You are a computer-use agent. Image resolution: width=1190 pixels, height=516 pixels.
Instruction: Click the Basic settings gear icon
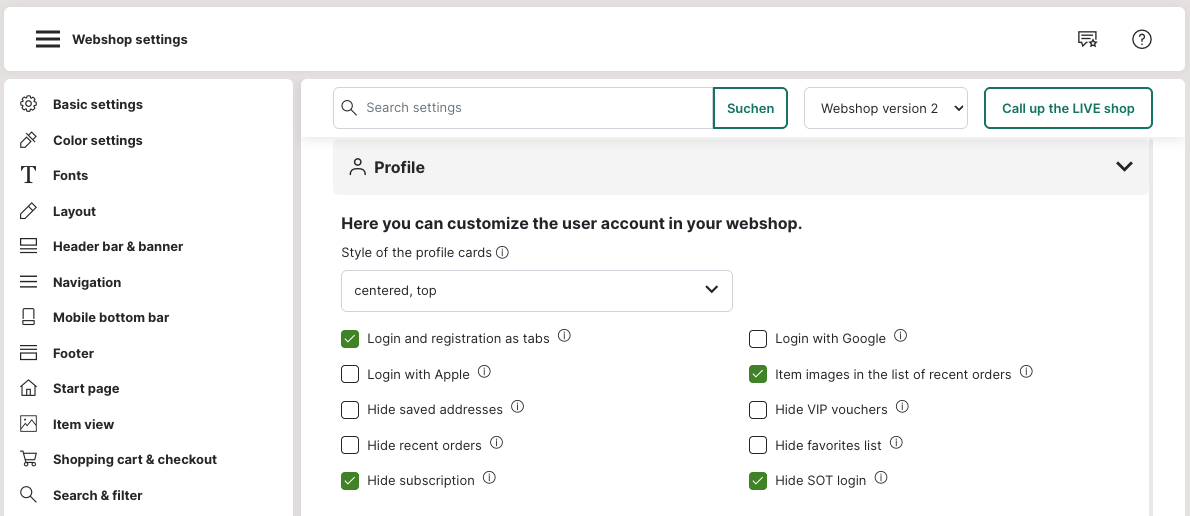(x=29, y=104)
